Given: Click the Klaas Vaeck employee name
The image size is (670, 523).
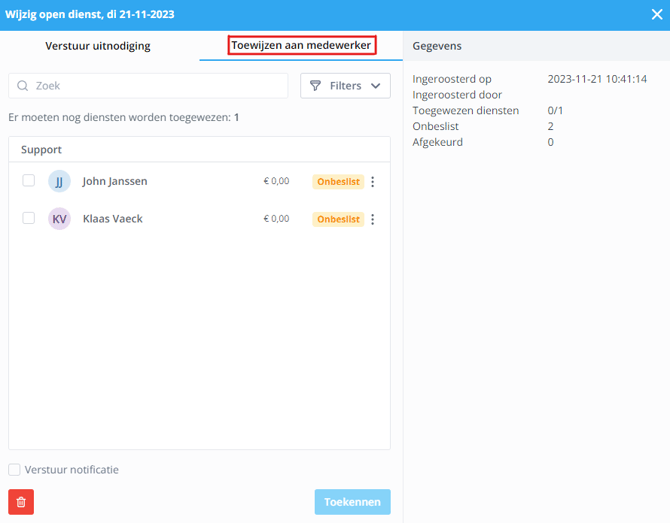Looking at the screenshot, I should [112, 219].
